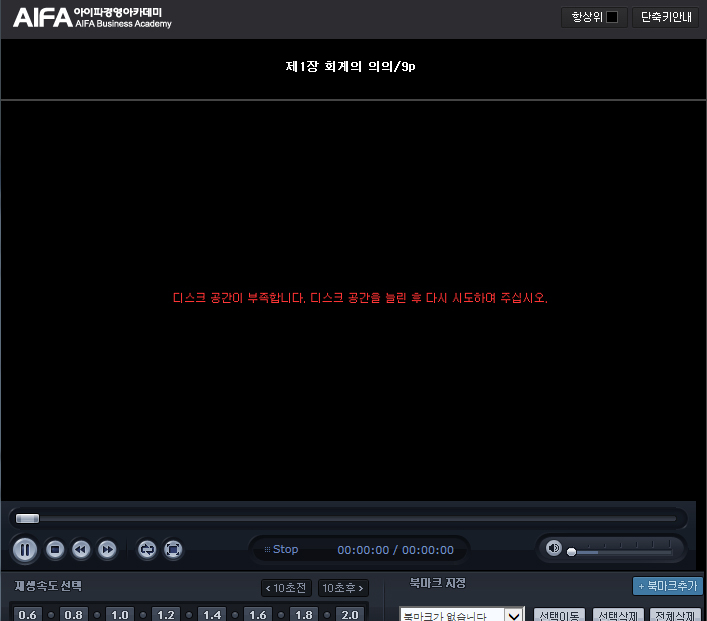Skip forward with the 10초후 button
707x621 pixels.
343,588
